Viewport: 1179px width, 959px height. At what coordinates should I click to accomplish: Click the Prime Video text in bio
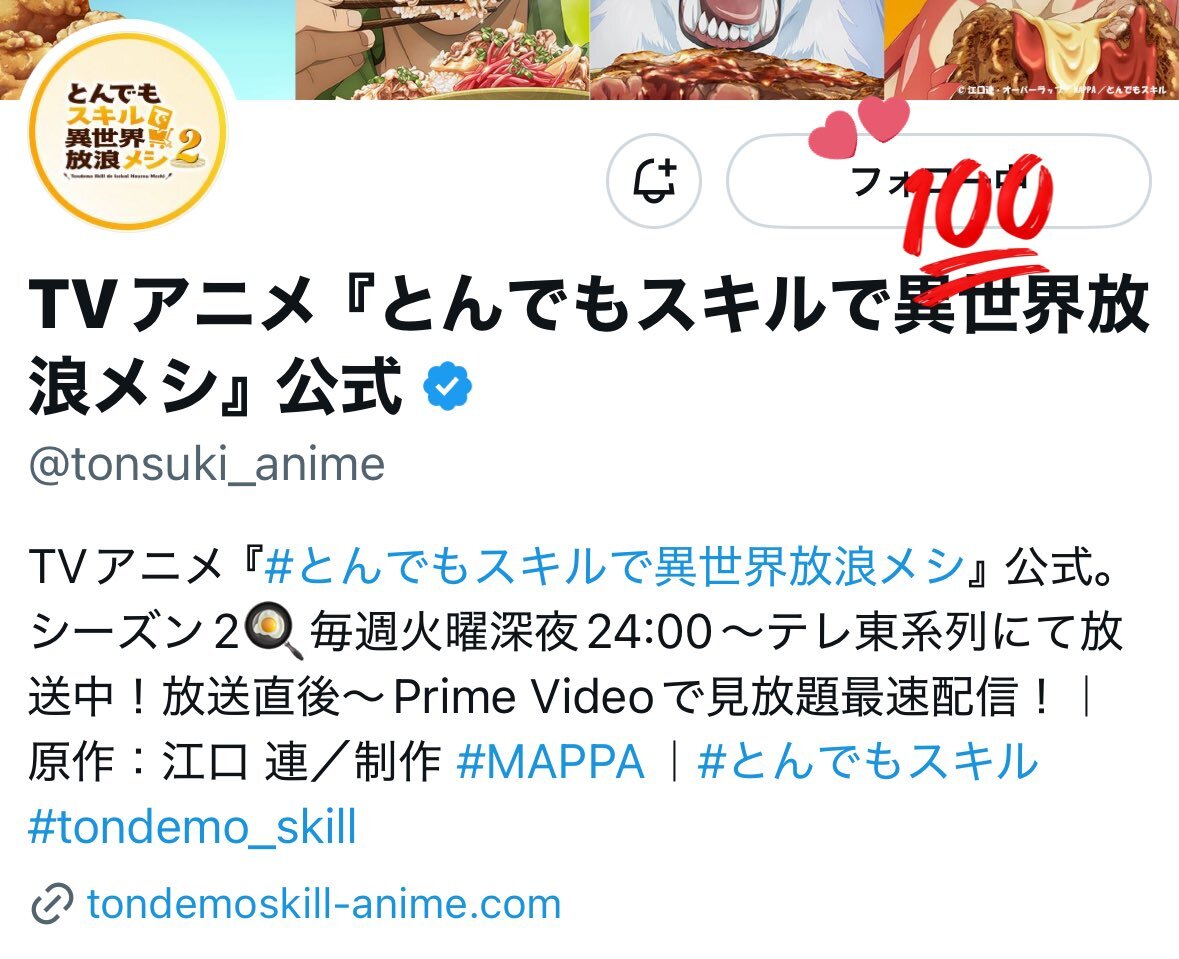(x=523, y=696)
